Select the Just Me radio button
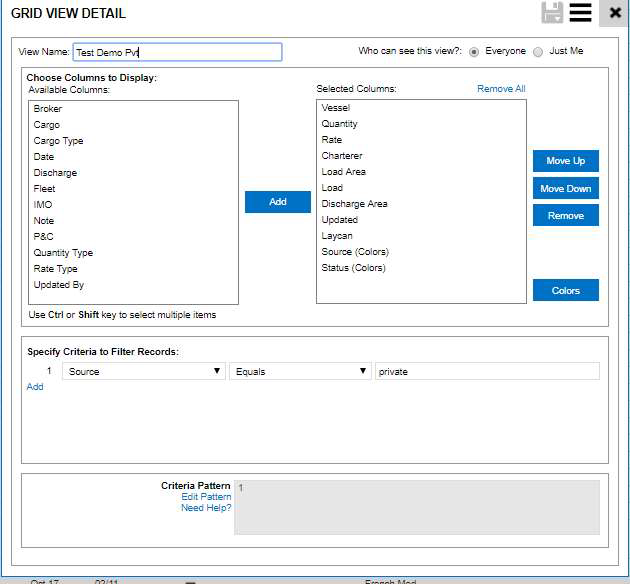 pyautogui.click(x=538, y=52)
